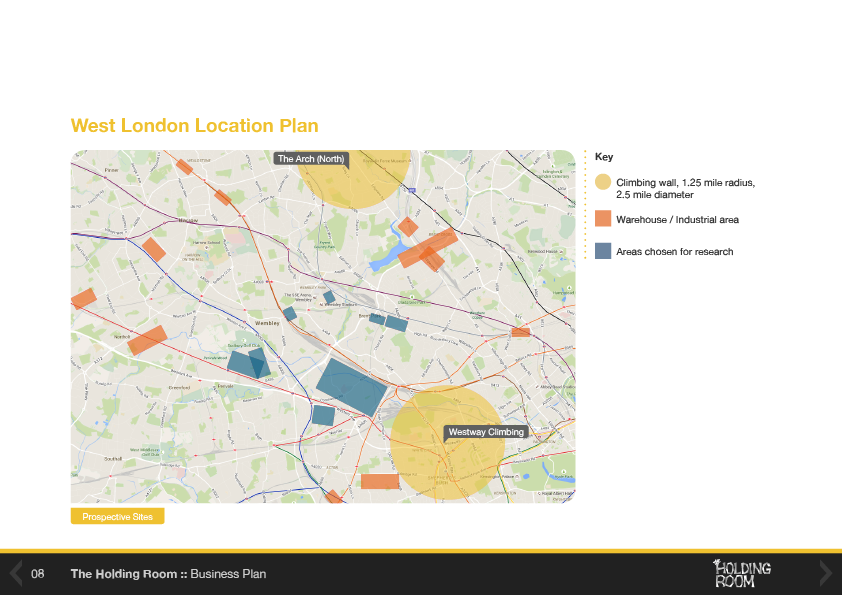
Task: Click the Westway Climbing map label
Action: (x=485, y=432)
